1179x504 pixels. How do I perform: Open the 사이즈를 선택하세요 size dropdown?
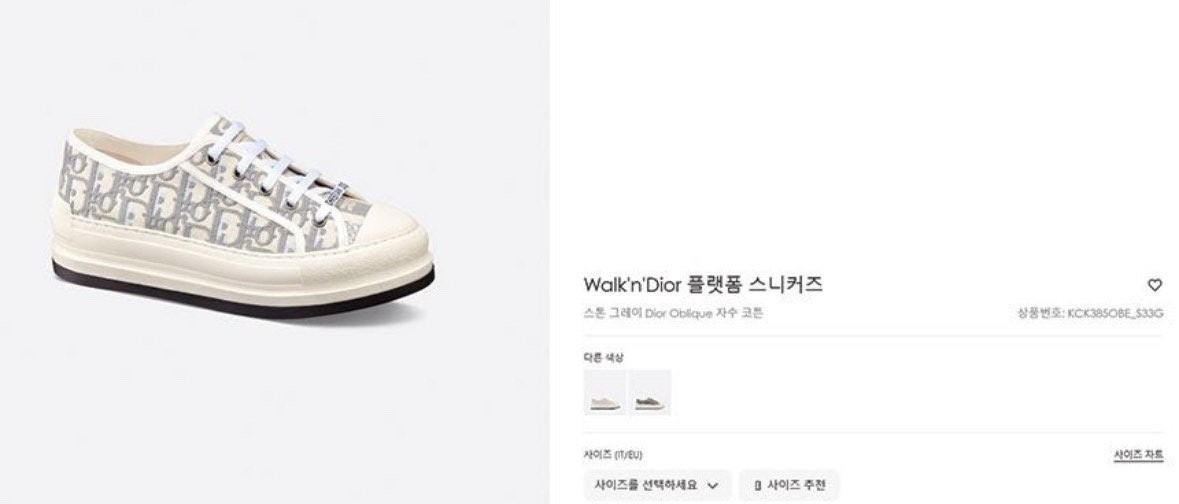point(657,485)
